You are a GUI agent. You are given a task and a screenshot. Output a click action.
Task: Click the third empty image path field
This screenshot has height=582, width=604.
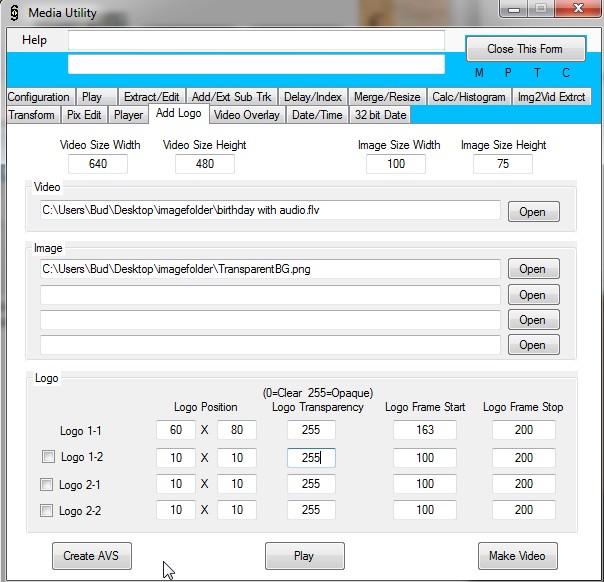[x=270, y=320]
